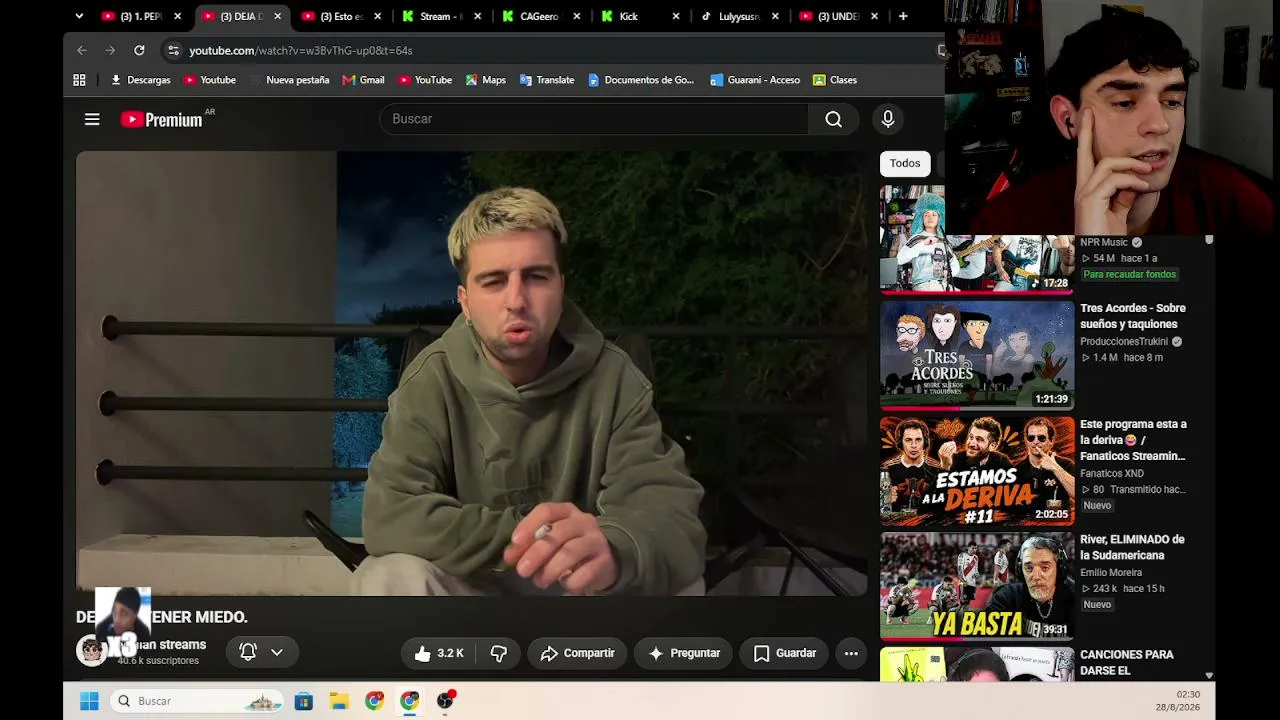
Task: Click the browser address bar URL
Action: (301, 50)
